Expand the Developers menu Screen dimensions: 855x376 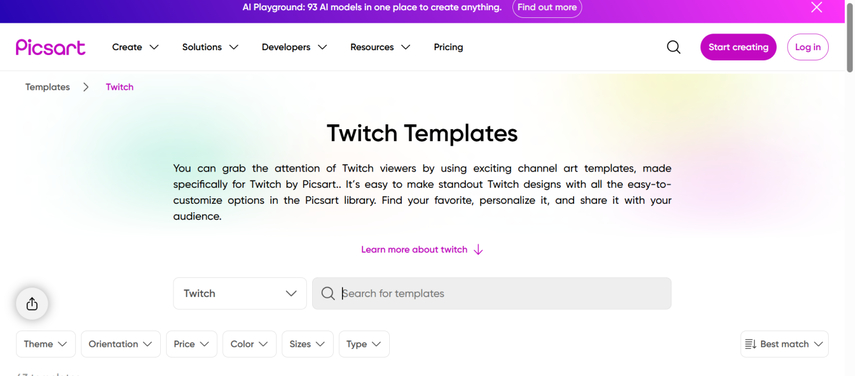click(x=294, y=47)
